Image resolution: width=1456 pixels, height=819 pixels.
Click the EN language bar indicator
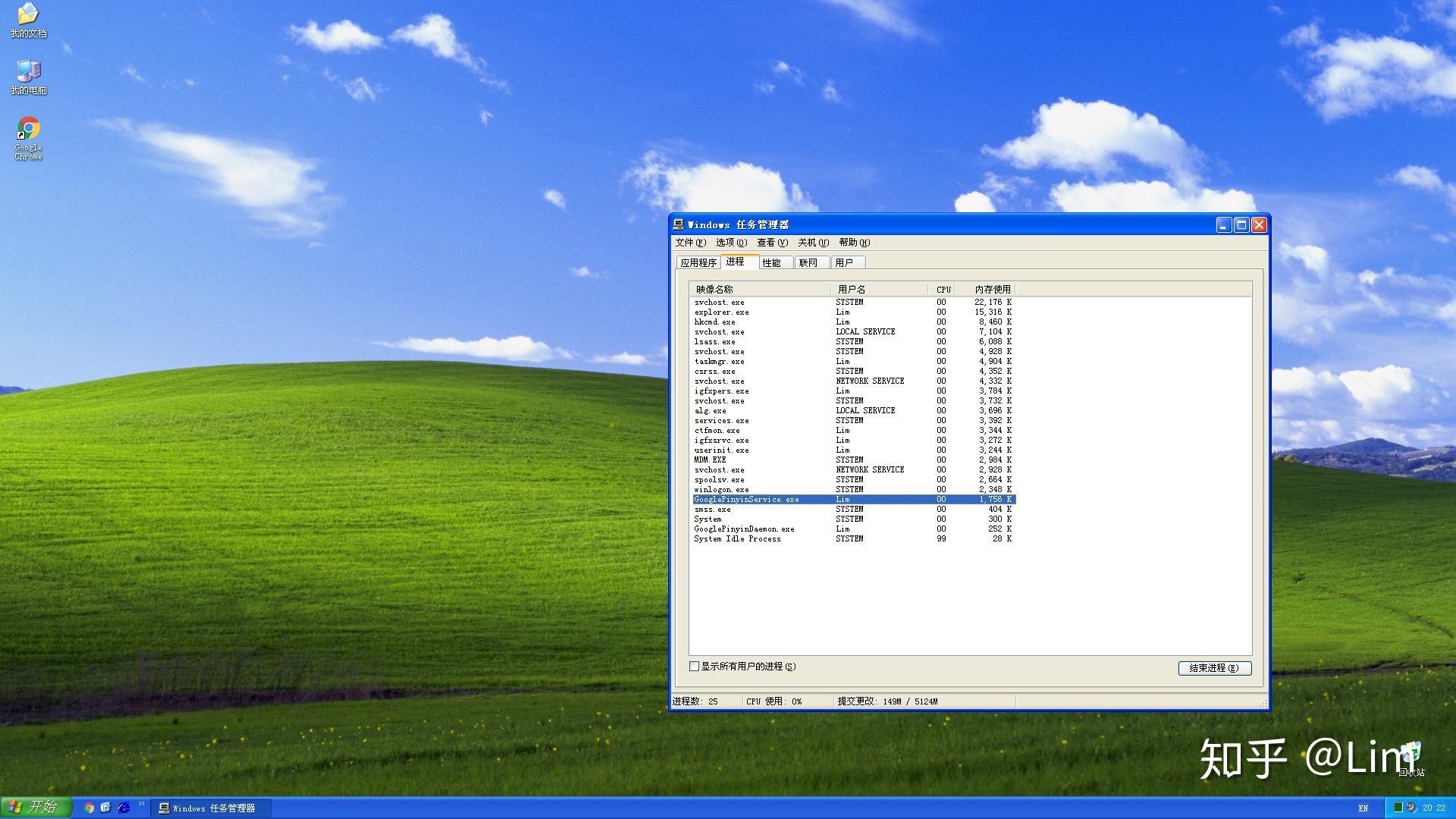(x=1363, y=808)
